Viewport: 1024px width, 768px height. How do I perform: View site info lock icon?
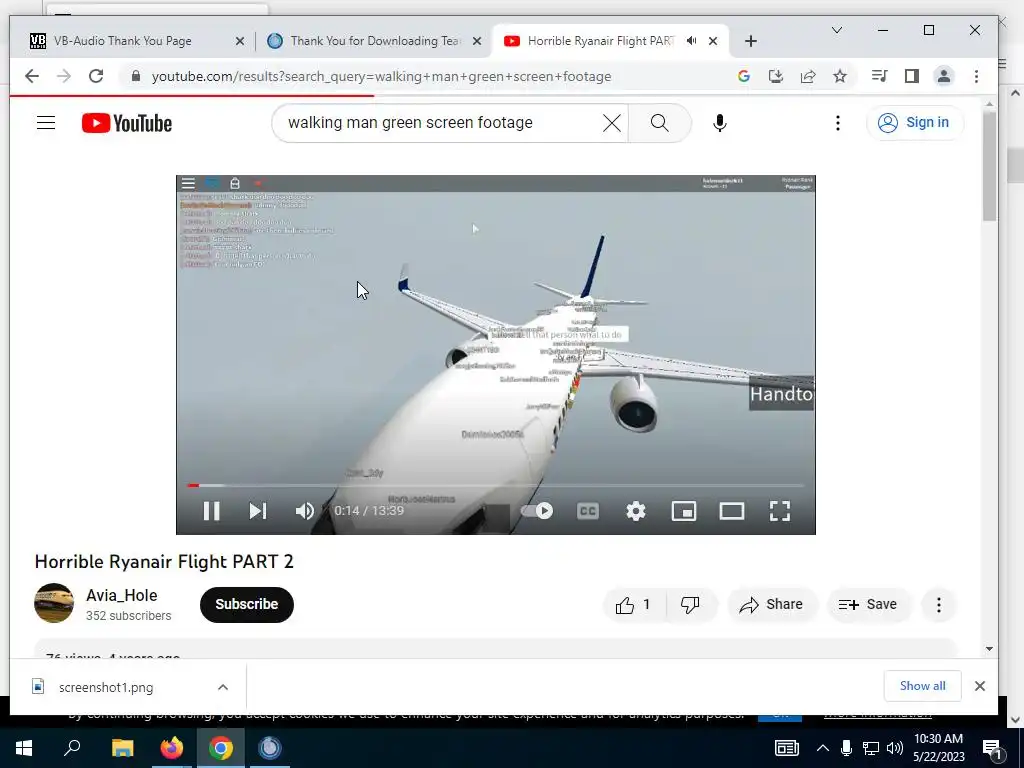(136, 76)
